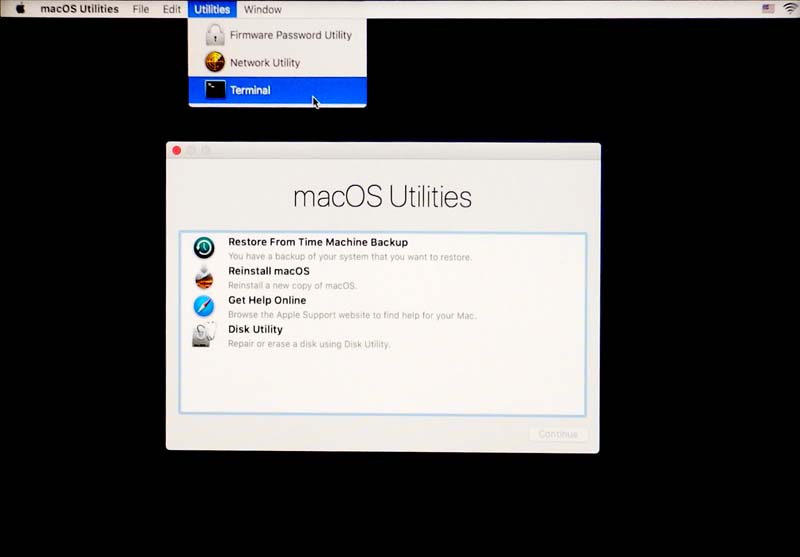Open the File menu

(x=140, y=9)
